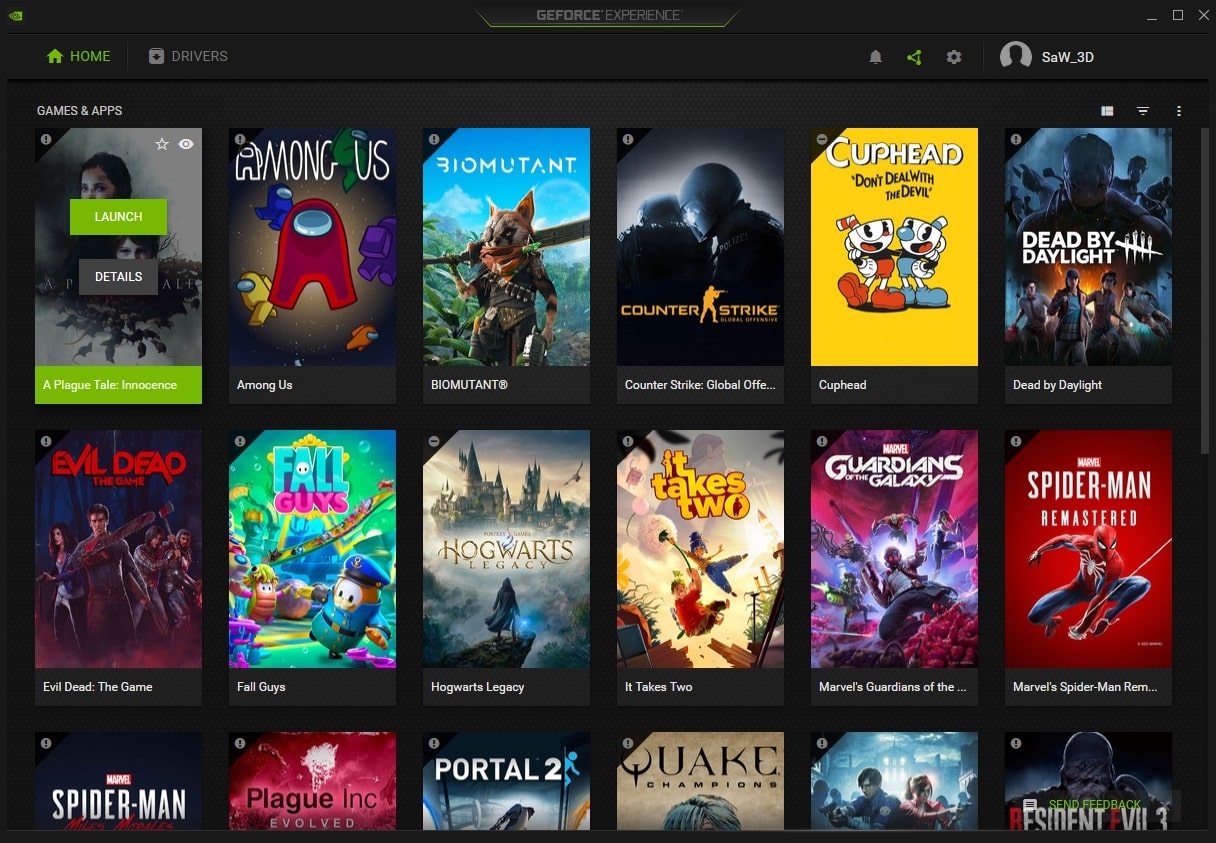Select the Portal 2 cover
The width and height of the screenshot is (1216, 843).
(x=506, y=780)
